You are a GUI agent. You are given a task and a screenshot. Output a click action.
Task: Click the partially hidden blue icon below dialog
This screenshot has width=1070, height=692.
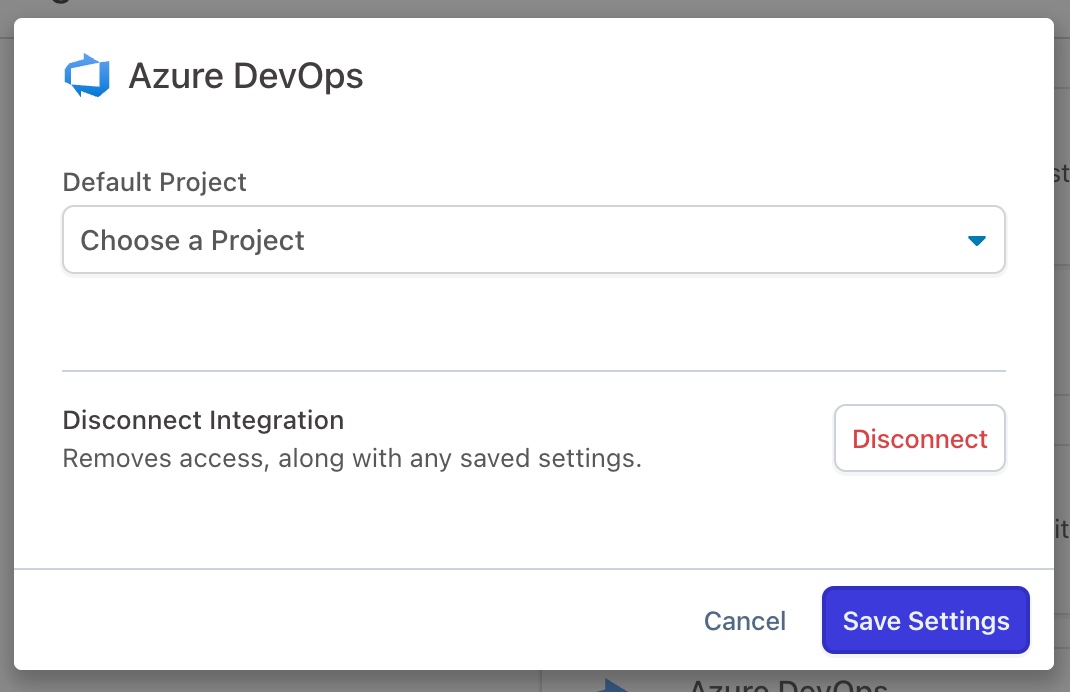point(612,685)
